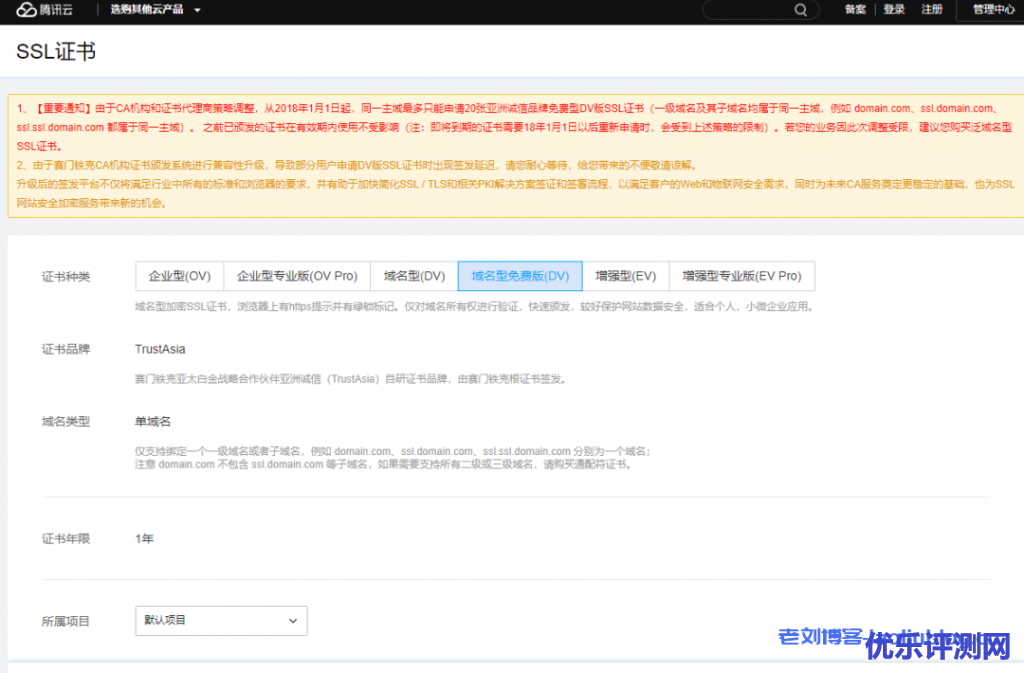The height and width of the screenshot is (673, 1024).
Task: Click the 所属项目 label
Action: (66, 621)
